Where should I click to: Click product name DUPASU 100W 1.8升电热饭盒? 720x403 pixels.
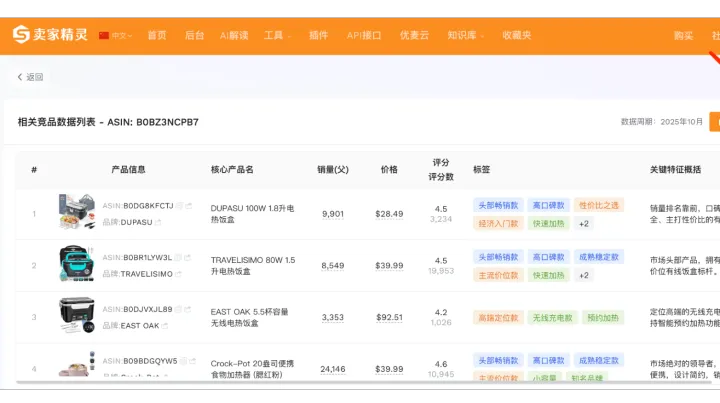[253, 214]
